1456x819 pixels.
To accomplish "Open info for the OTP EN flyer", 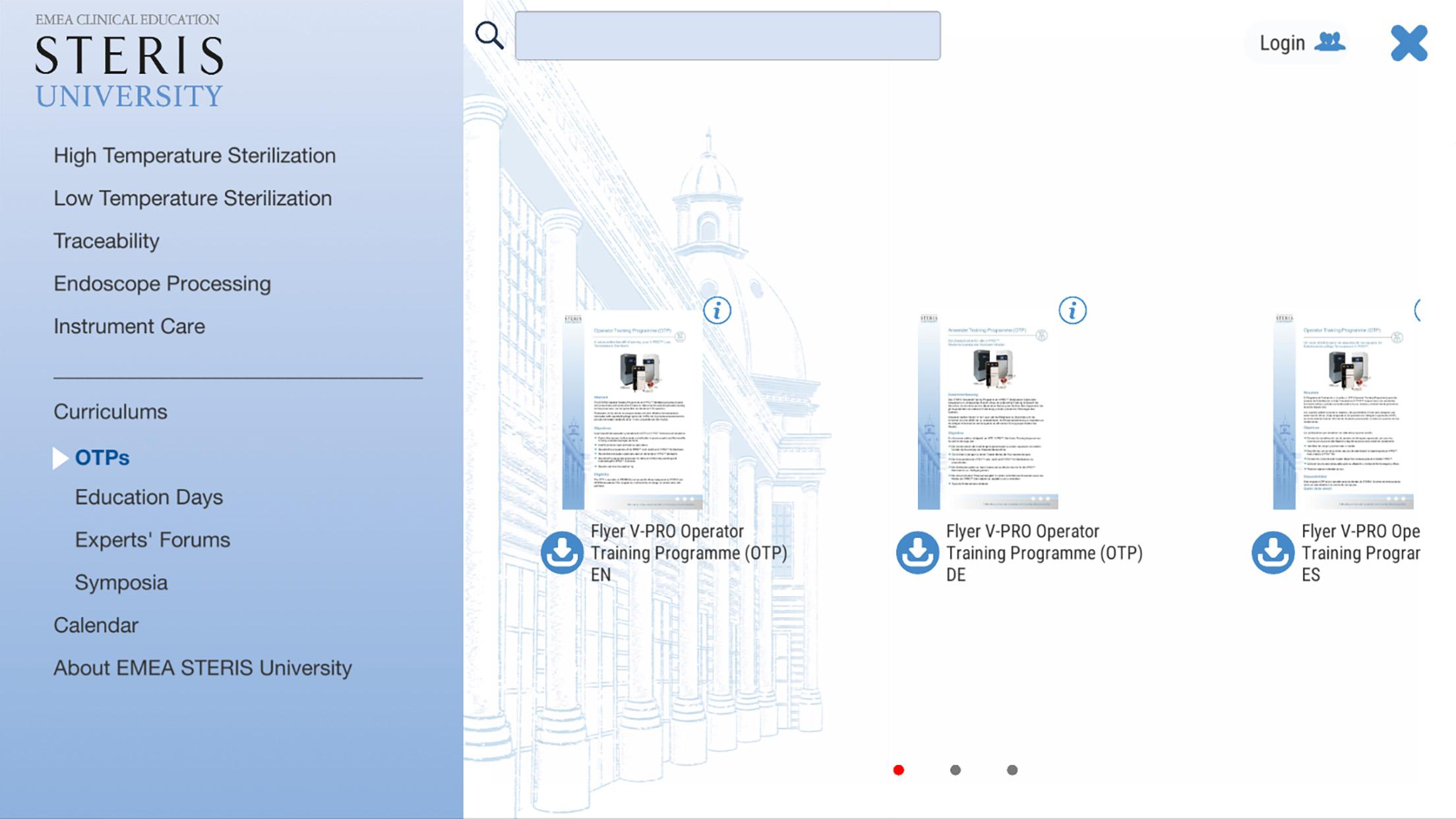I will (717, 310).
